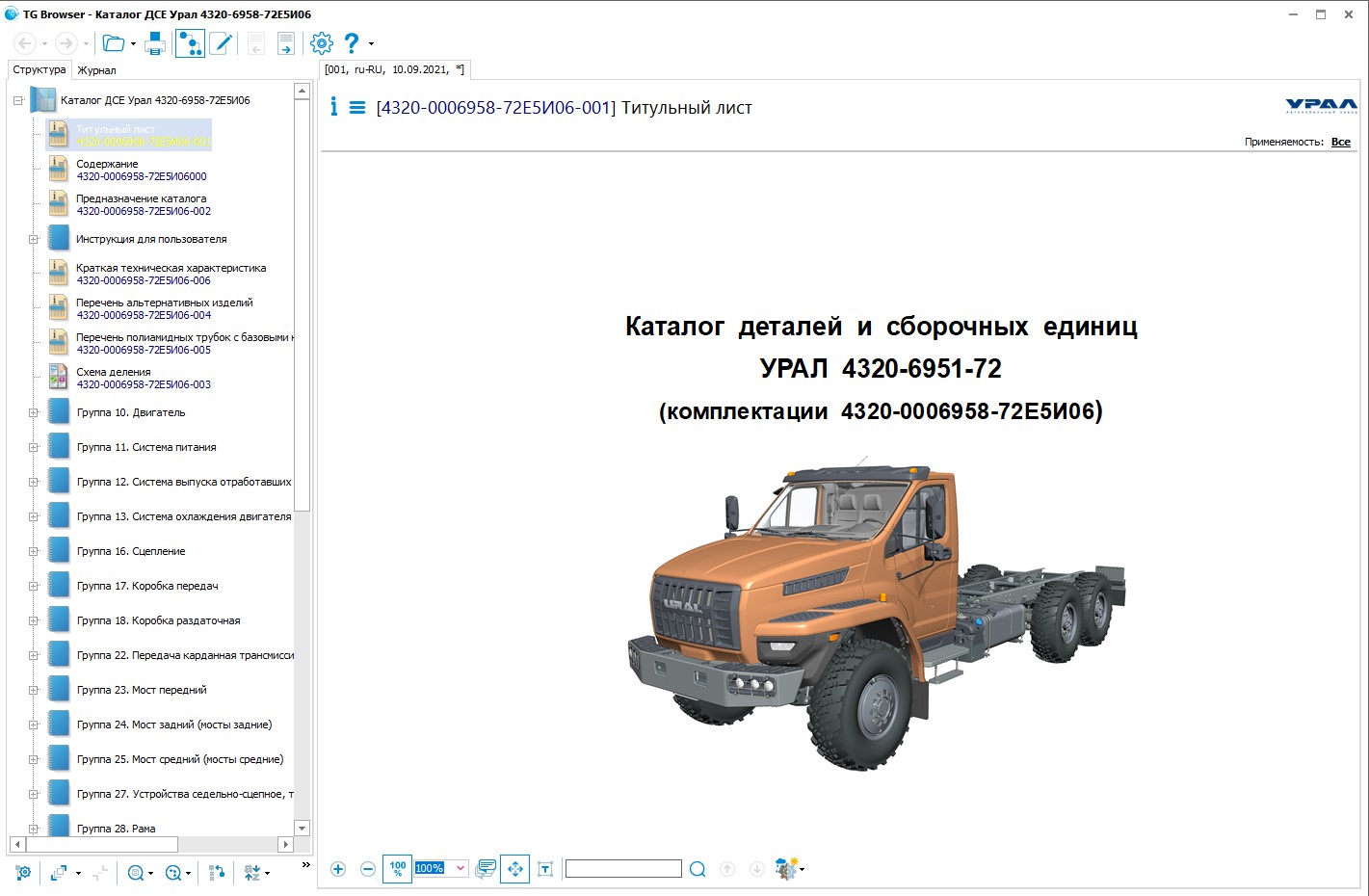1369x896 pixels.
Task: Click the Print icon
Action: coord(155,43)
